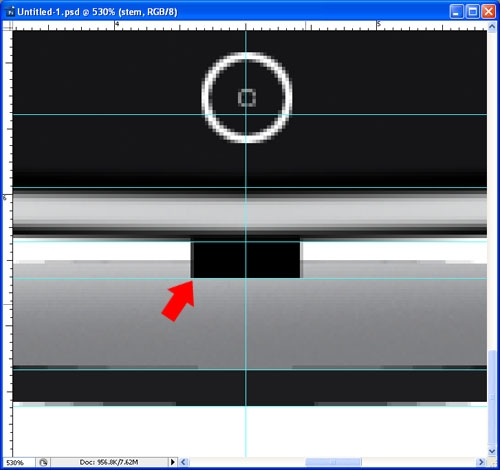500x470 pixels.
Task: Click the Doc: 956.8K/7.62M status text
Action: 109,462
